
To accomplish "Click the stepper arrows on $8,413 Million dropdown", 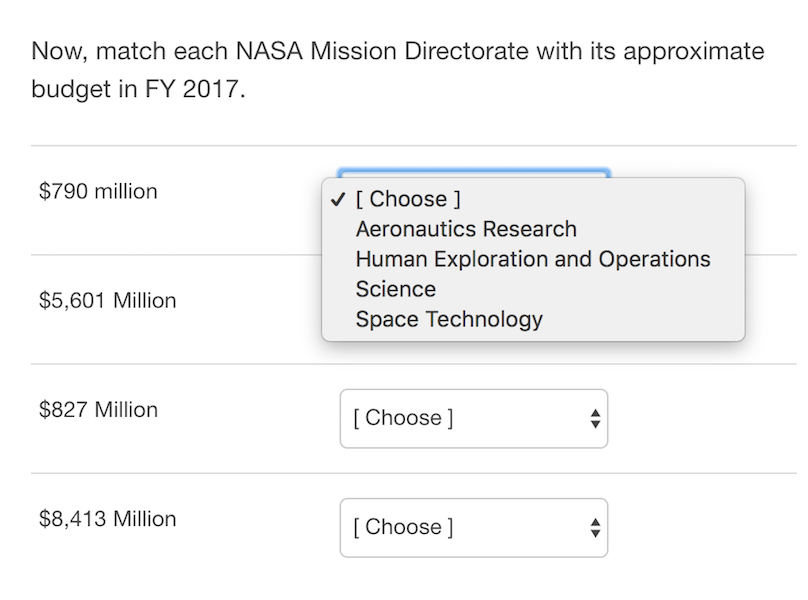I will [594, 527].
